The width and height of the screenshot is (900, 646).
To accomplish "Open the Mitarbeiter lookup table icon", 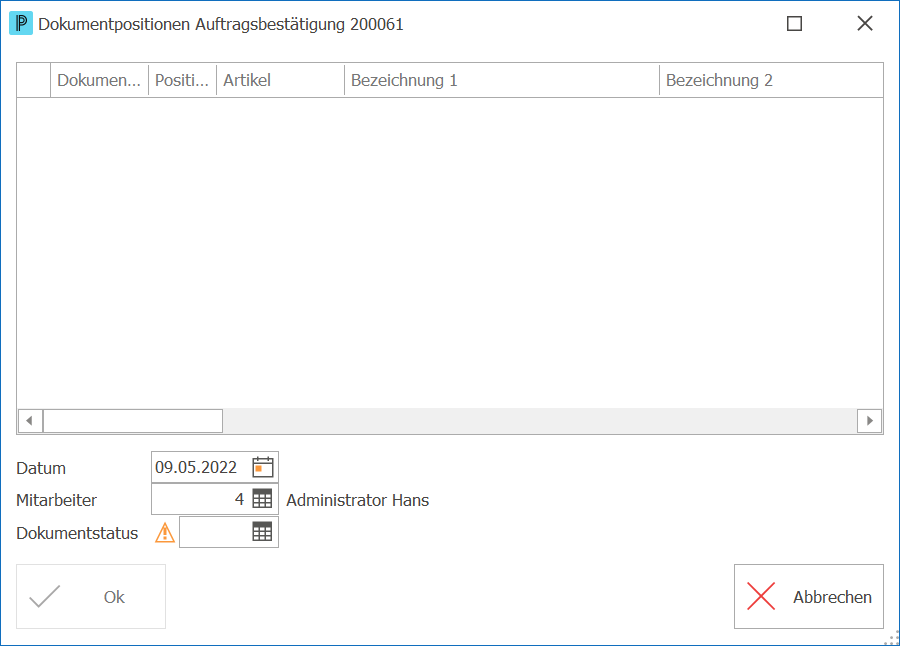I will coord(262,499).
